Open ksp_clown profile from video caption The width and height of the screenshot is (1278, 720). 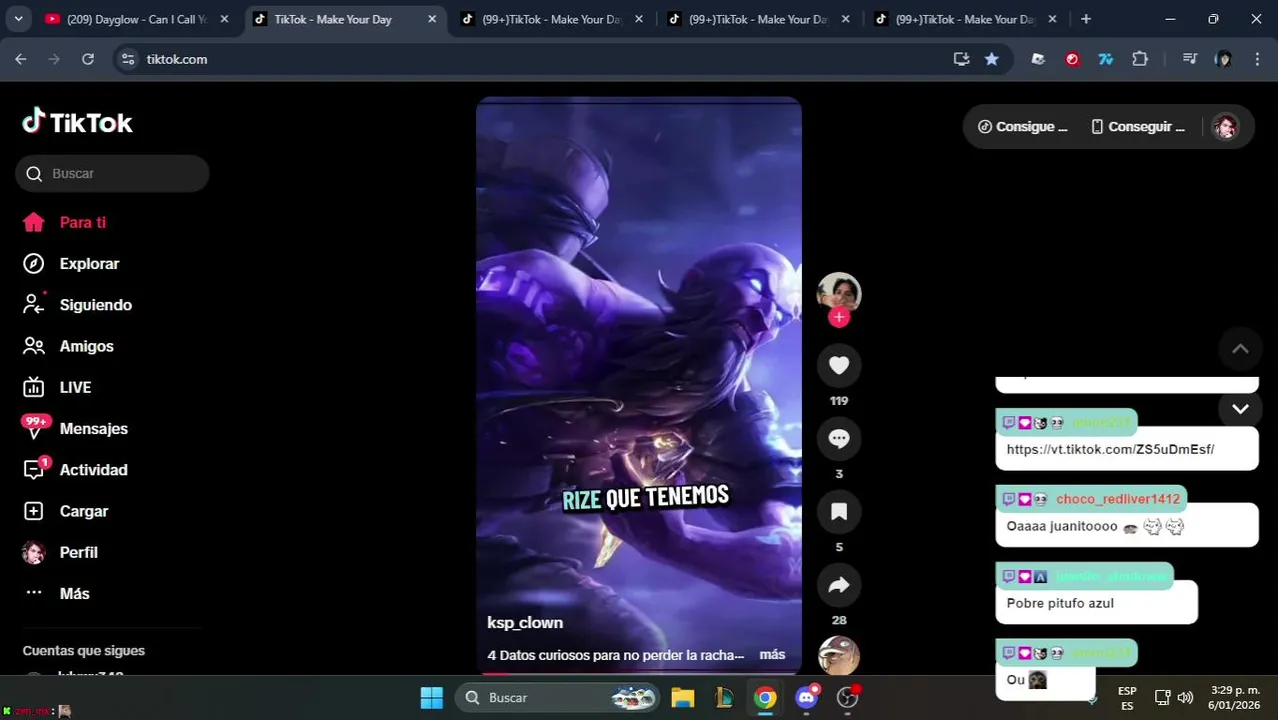pyautogui.click(x=525, y=623)
